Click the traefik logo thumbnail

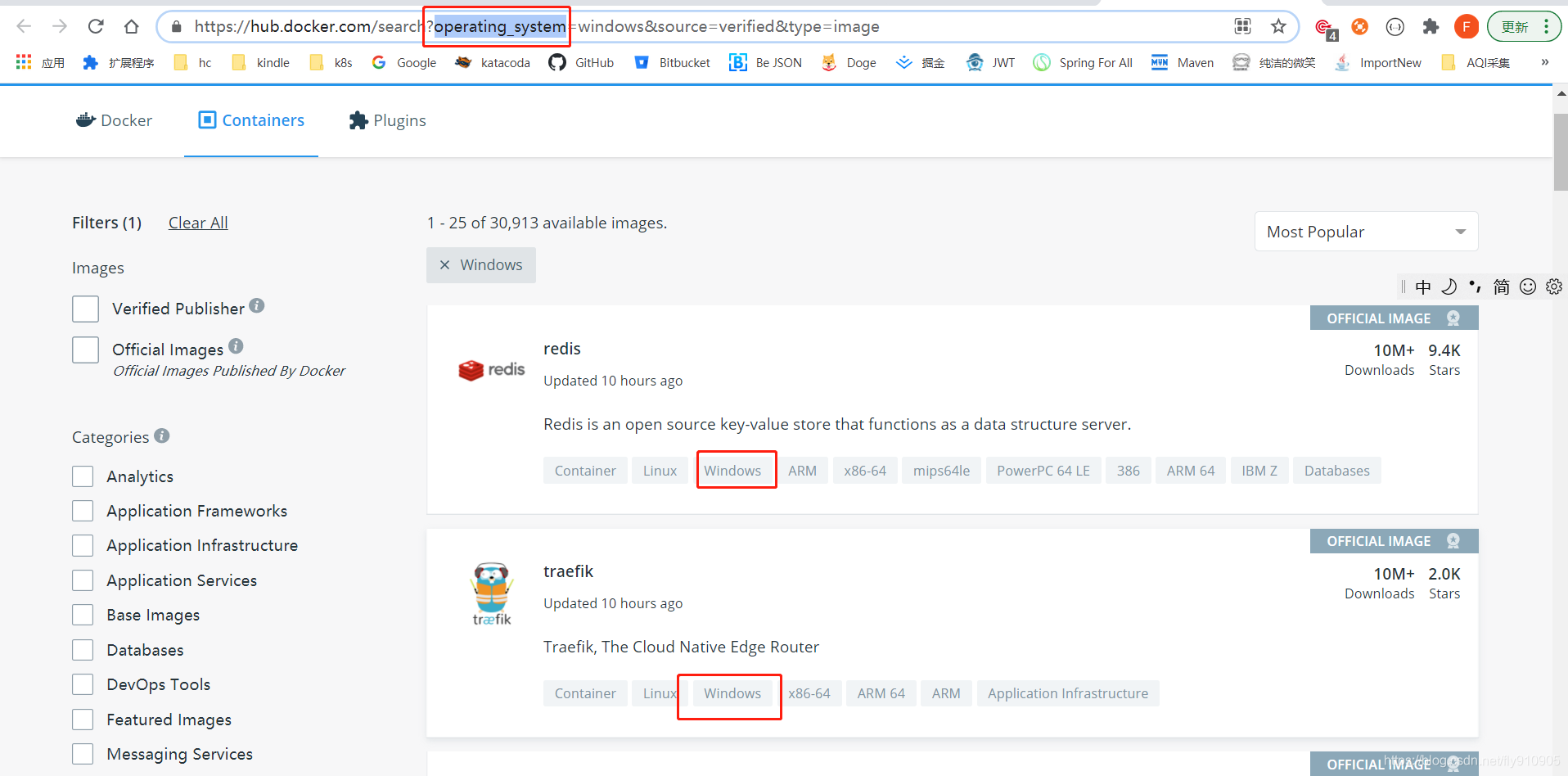coord(492,594)
